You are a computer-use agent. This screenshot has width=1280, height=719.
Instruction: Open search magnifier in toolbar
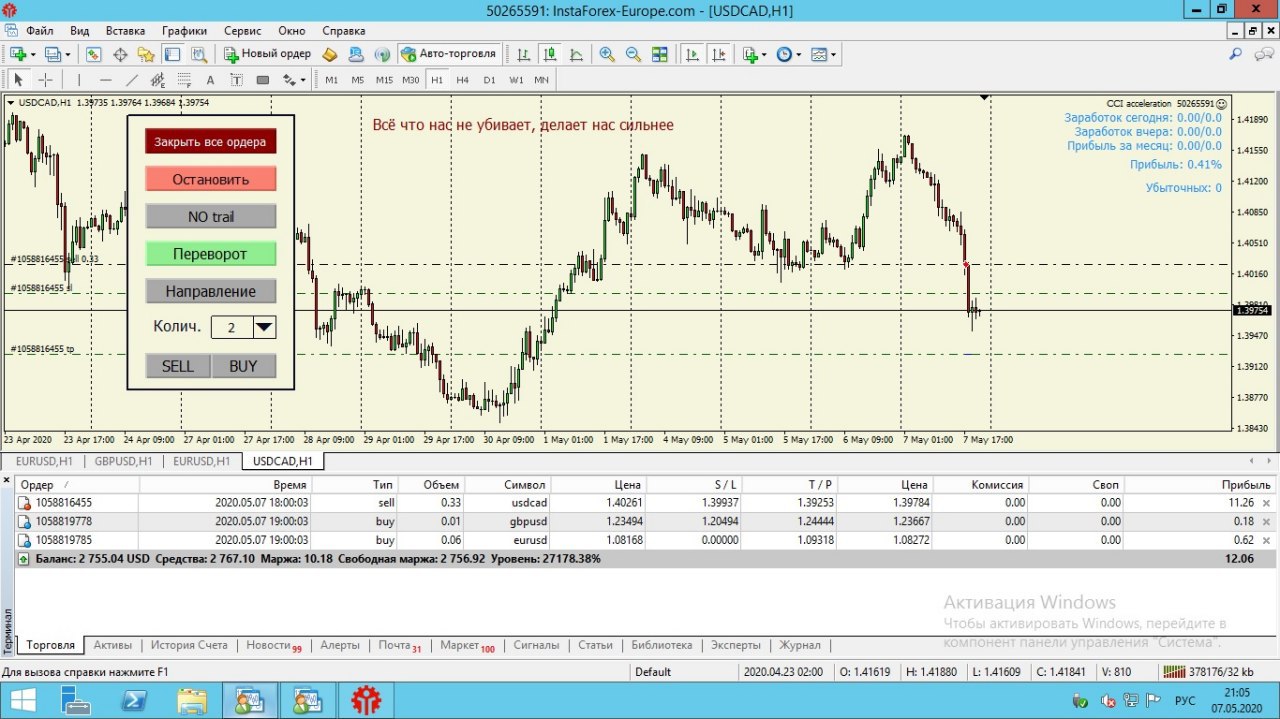pos(1236,54)
